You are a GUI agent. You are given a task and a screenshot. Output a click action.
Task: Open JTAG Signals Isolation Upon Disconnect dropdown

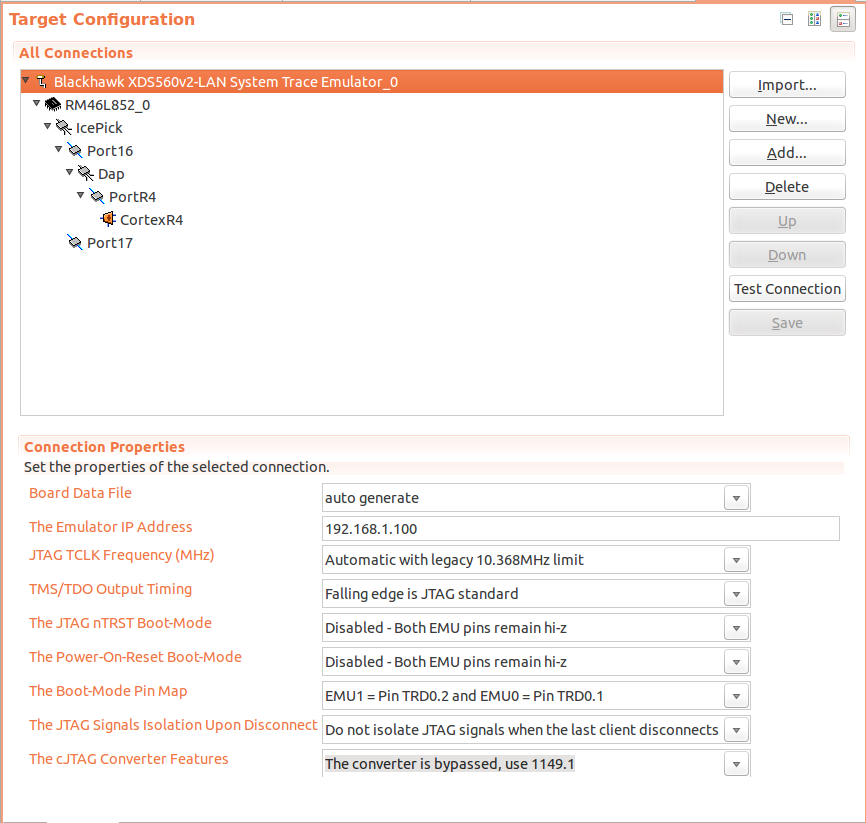[736, 730]
